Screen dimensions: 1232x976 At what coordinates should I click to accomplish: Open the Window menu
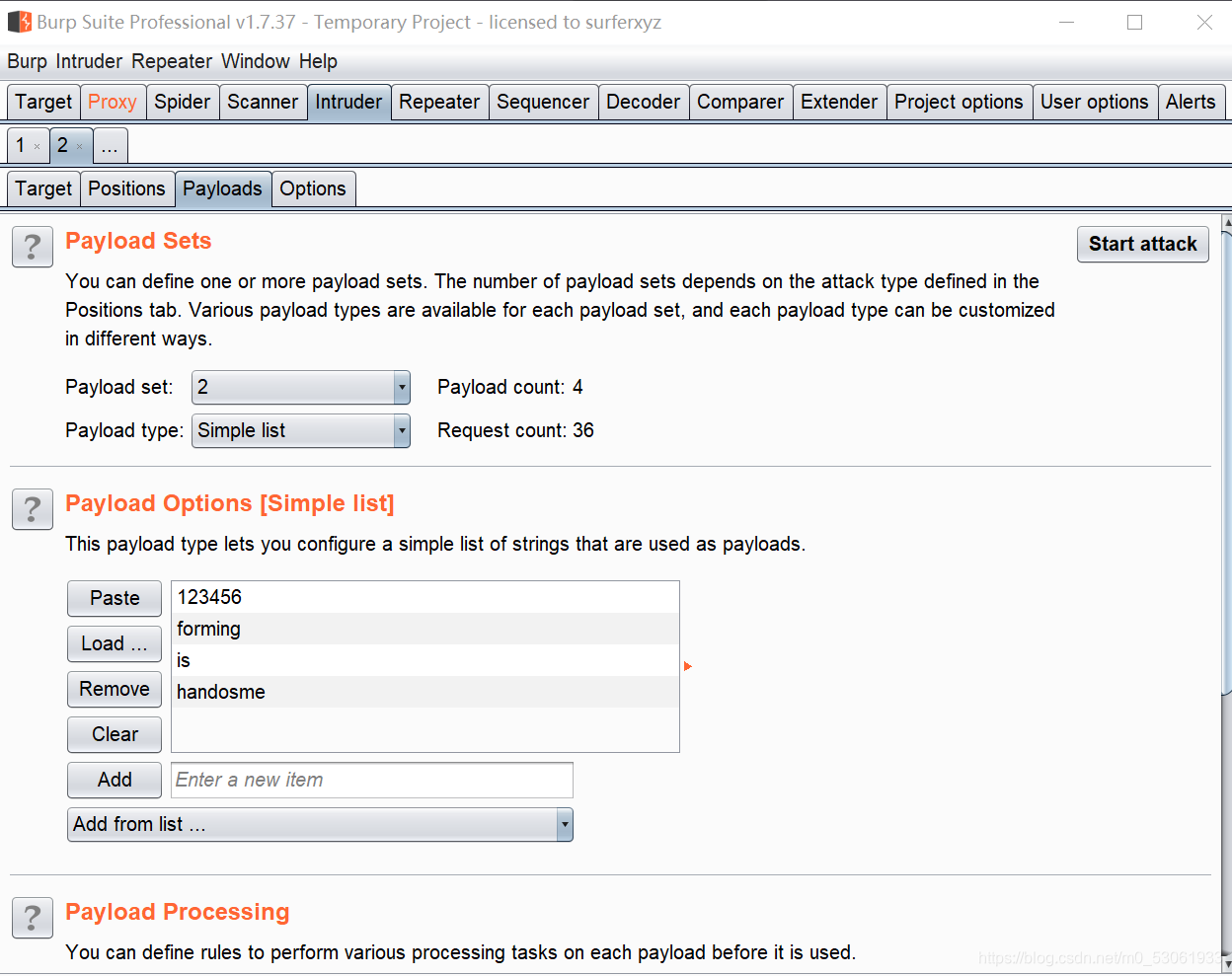tap(256, 61)
